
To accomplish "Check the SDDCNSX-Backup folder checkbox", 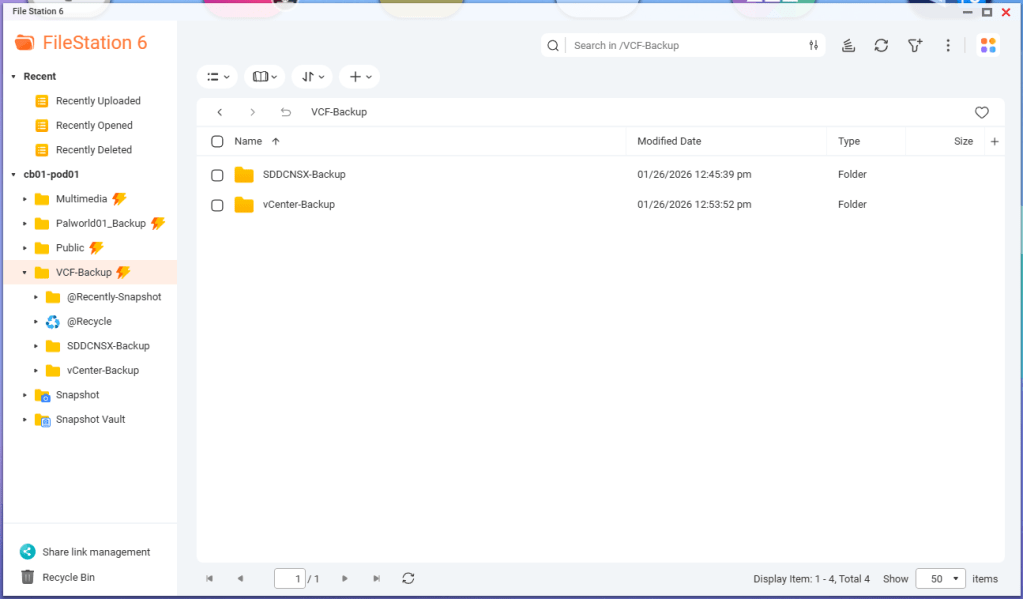I will [217, 175].
